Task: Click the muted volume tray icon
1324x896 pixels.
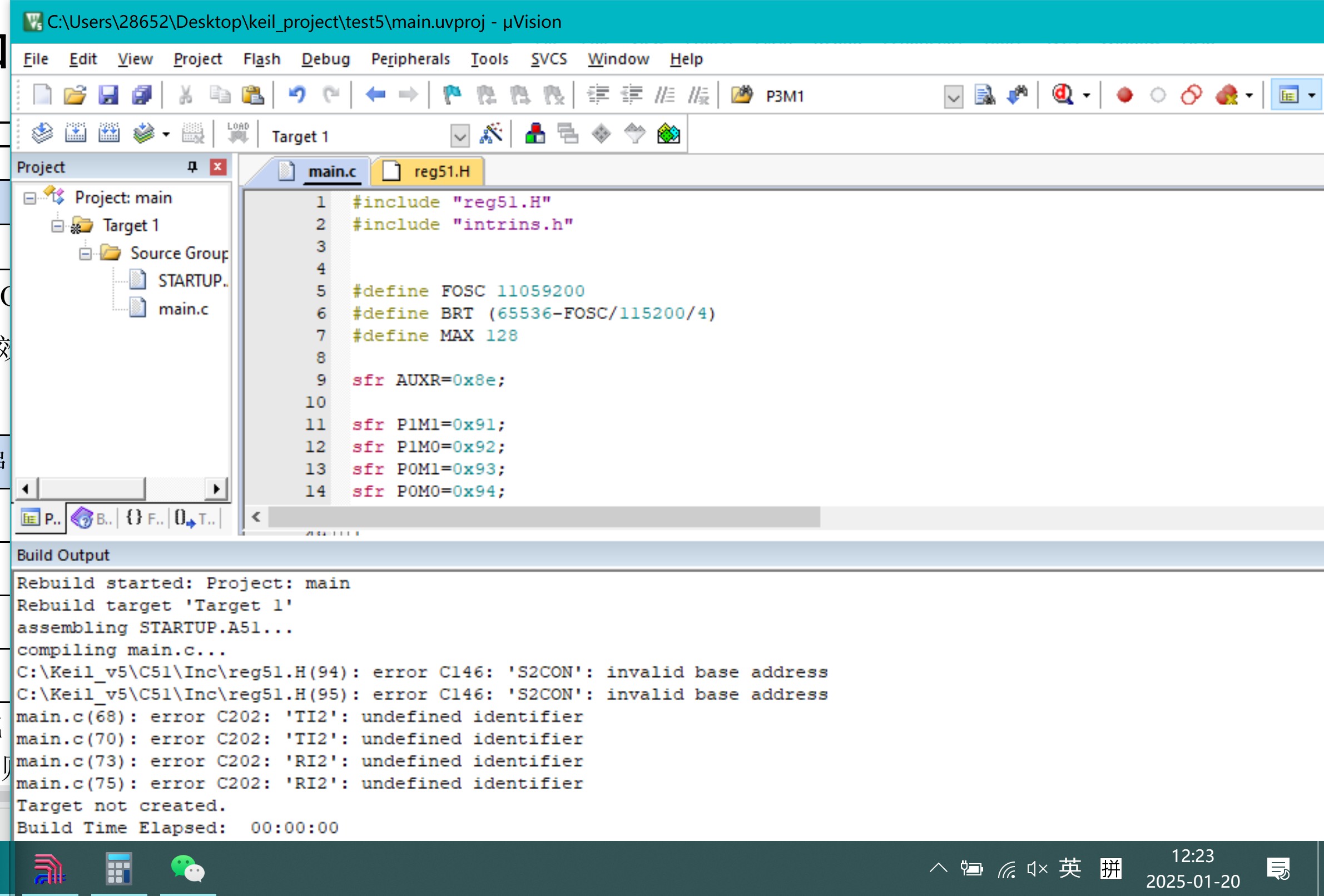Action: click(1037, 869)
